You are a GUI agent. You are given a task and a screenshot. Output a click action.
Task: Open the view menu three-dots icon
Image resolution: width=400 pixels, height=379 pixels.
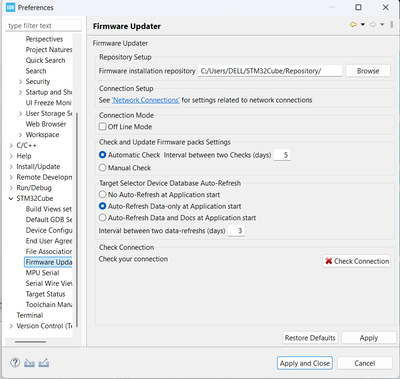coord(392,25)
